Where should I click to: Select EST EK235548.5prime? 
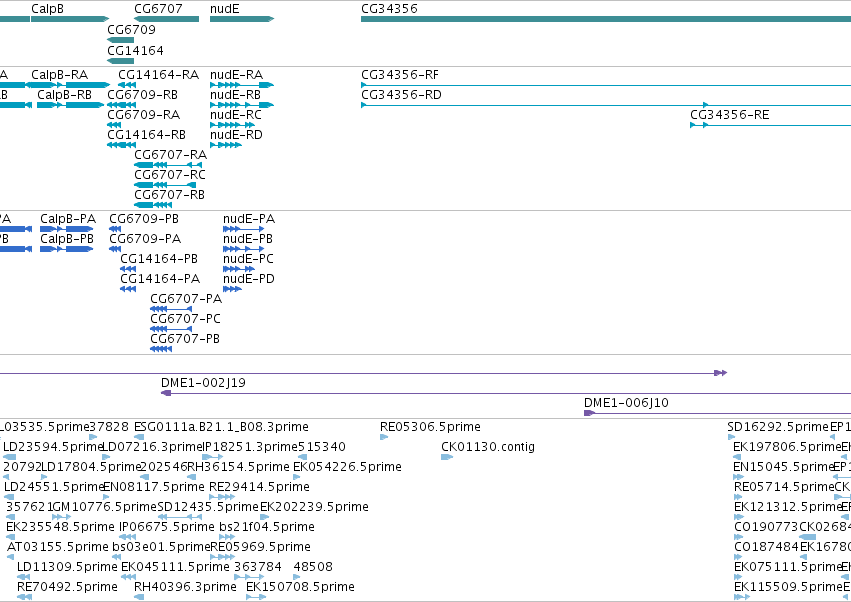coord(60,527)
